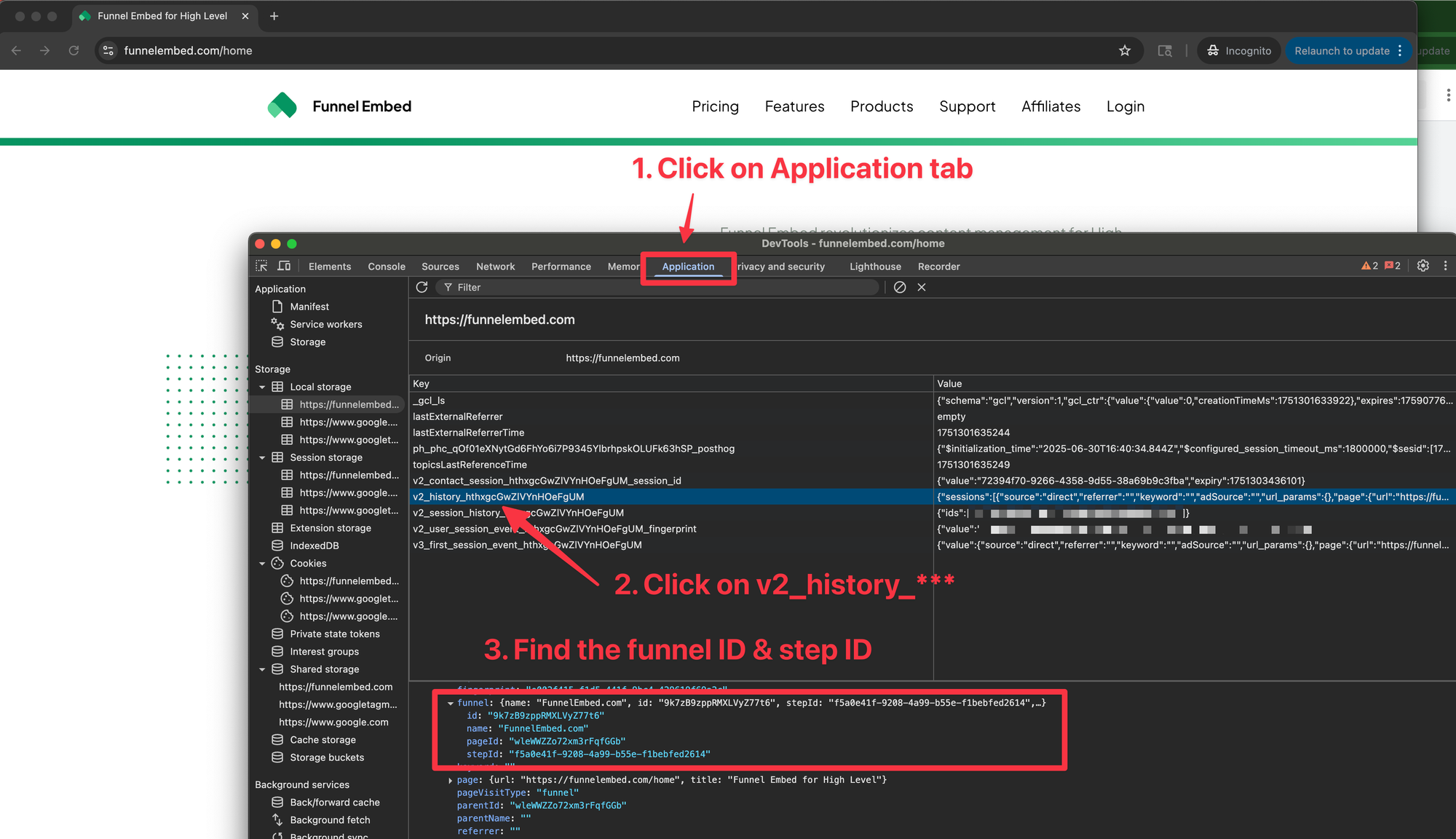
Task: Open Extension storage item
Action: coord(330,528)
